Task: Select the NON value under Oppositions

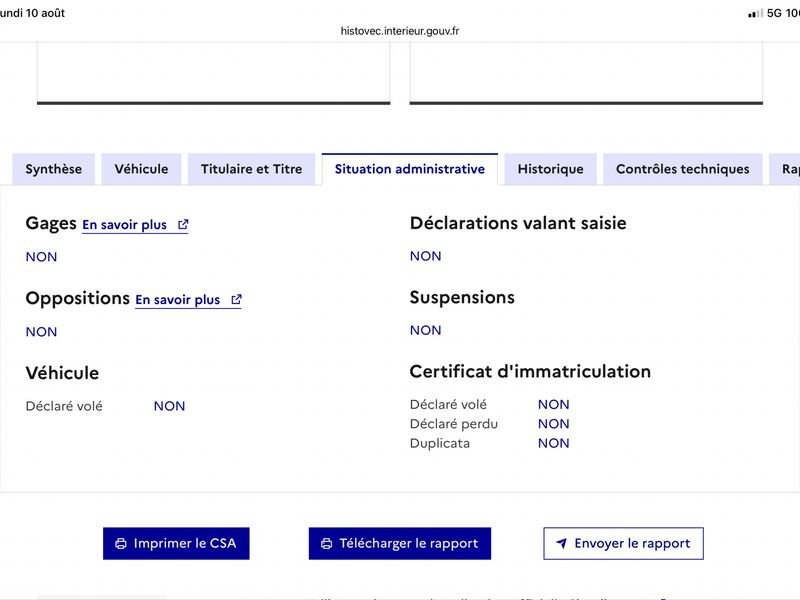Action: click(41, 332)
